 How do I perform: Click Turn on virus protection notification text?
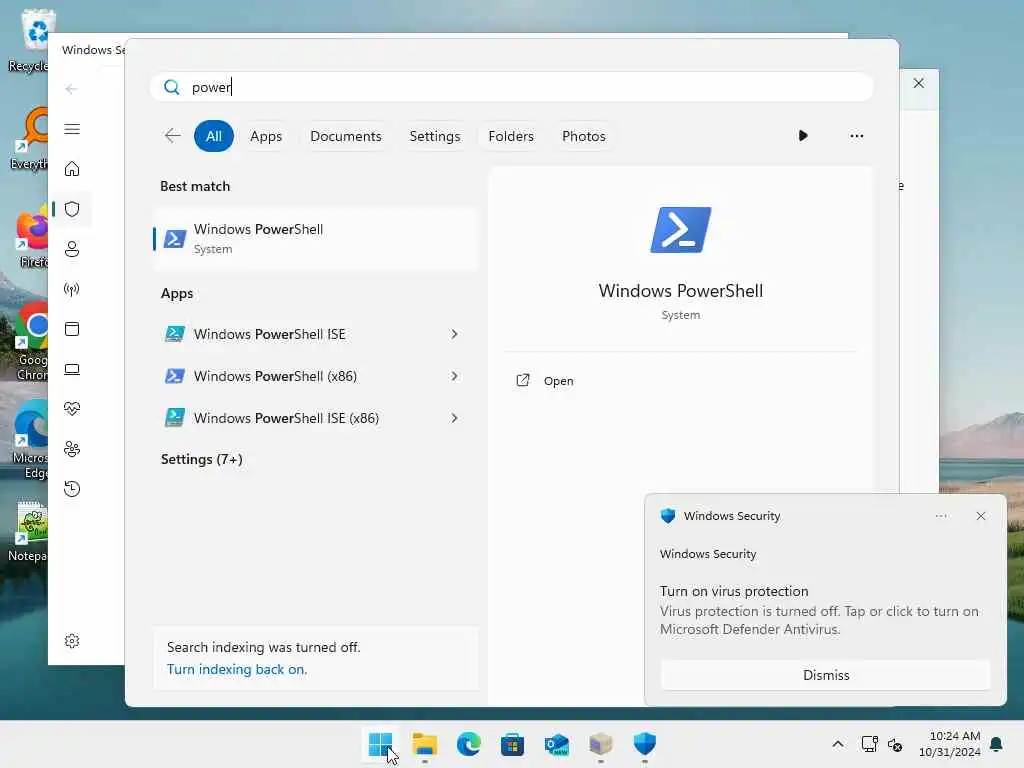click(734, 591)
